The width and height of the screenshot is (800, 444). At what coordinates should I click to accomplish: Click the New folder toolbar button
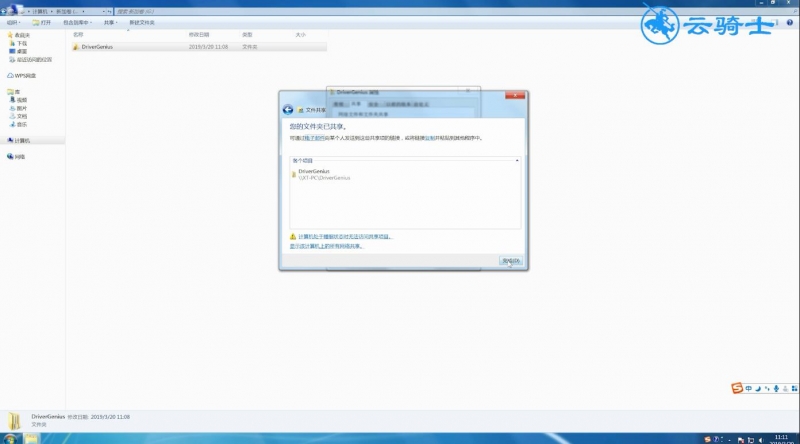coord(142,22)
